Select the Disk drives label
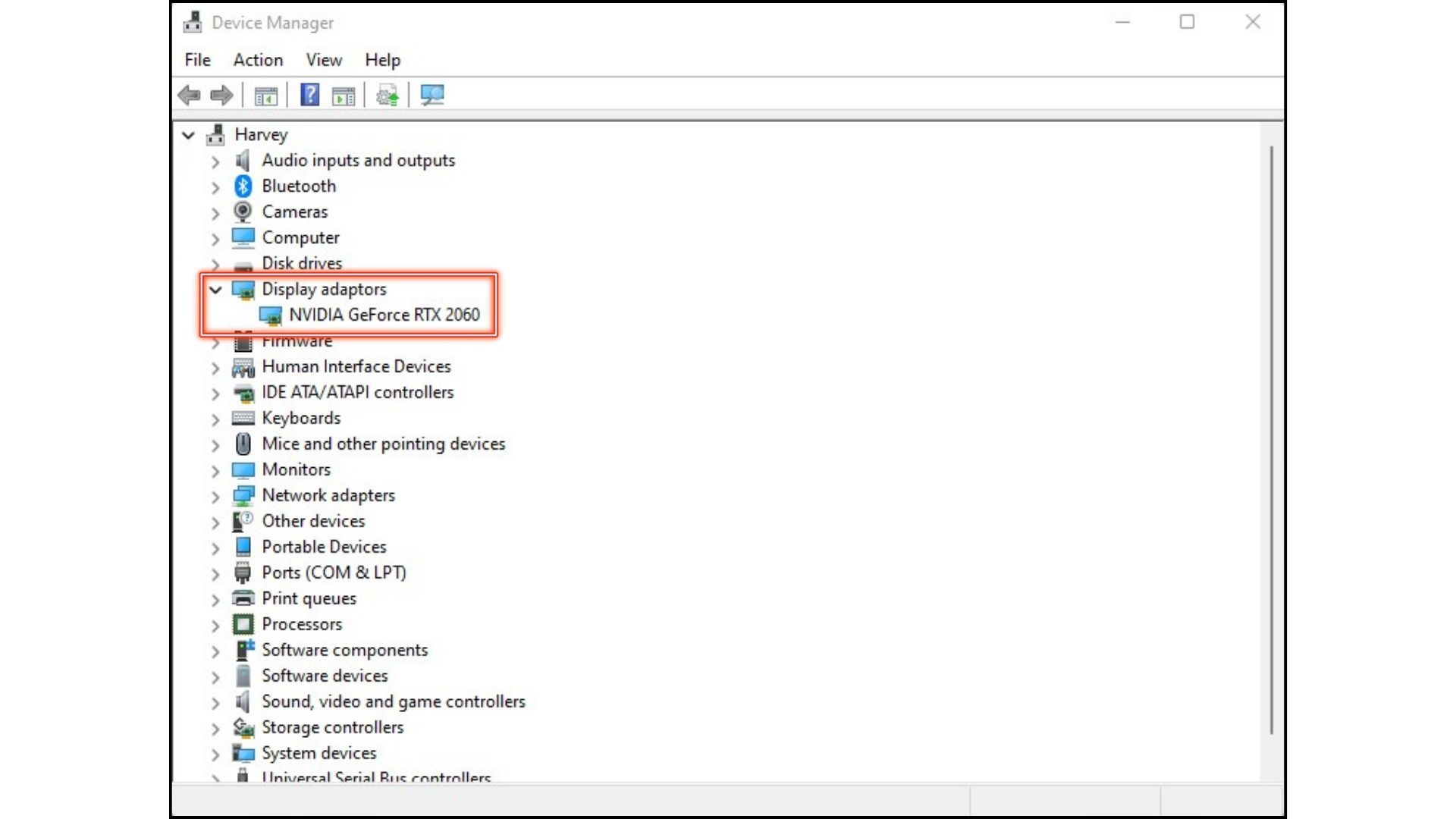1456x819 pixels. coord(302,263)
